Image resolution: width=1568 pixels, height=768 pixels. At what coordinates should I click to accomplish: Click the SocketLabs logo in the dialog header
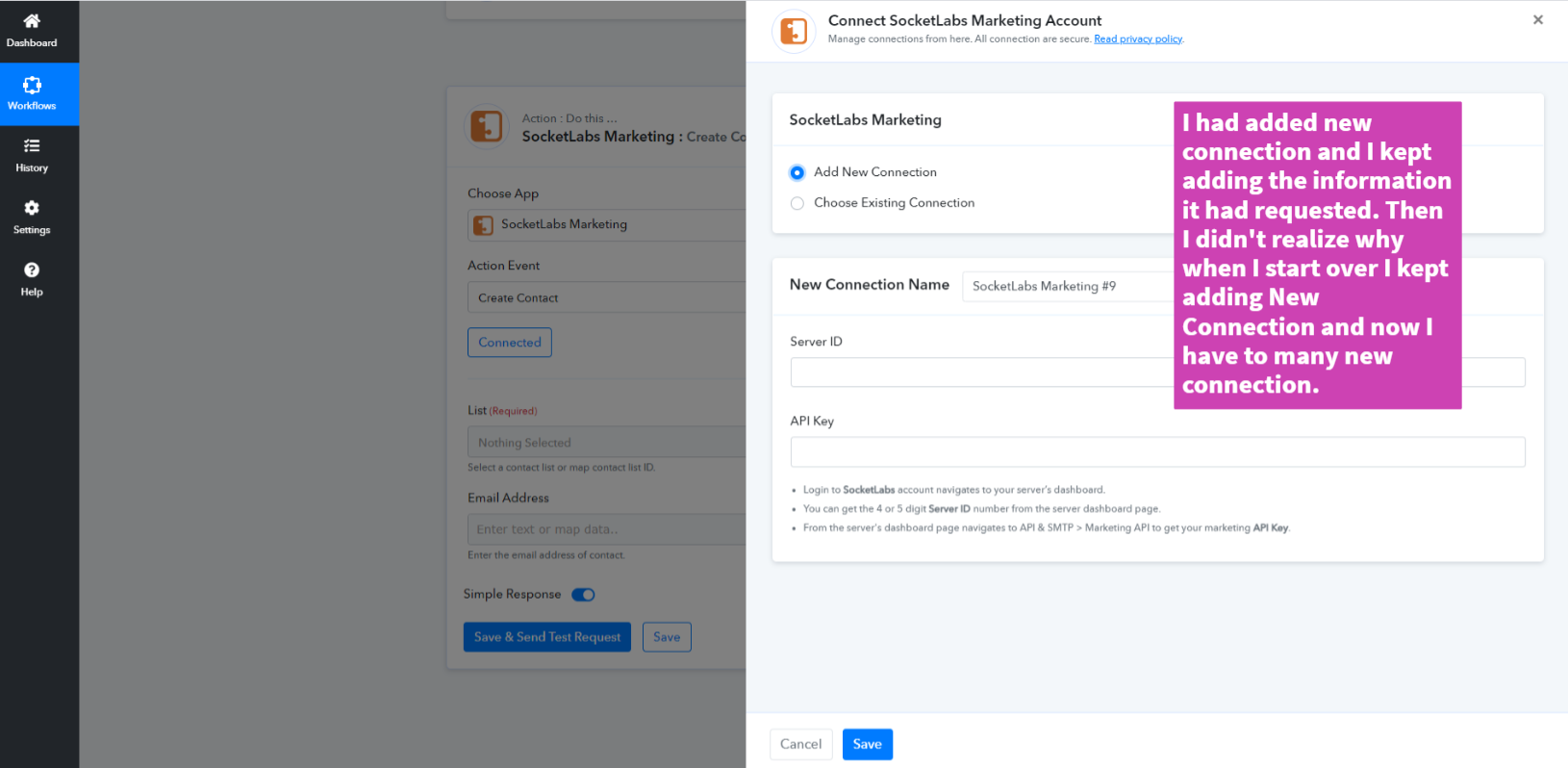tap(794, 31)
